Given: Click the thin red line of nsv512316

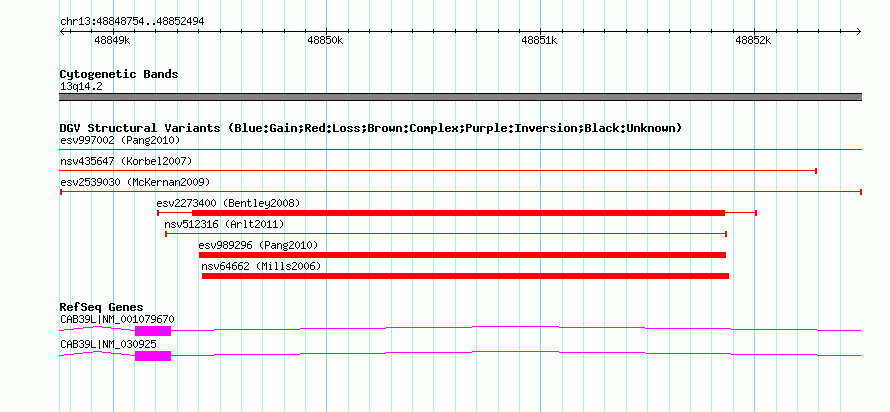Looking at the screenshot, I should pos(446,234).
